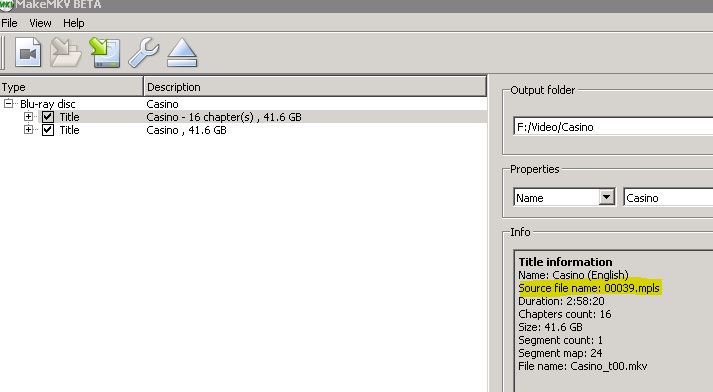Click the 'Size: 41.6 GB' info line
Image resolution: width=713 pixels, height=392 pixels.
(x=550, y=327)
